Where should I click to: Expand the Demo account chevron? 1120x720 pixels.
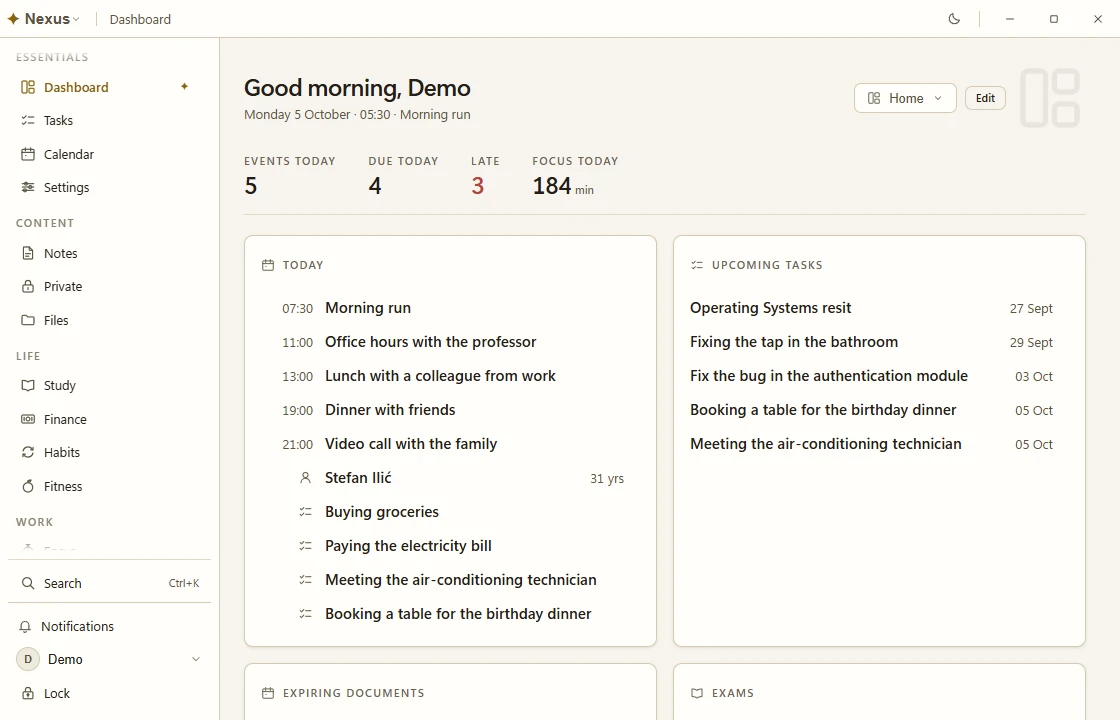[x=196, y=659]
